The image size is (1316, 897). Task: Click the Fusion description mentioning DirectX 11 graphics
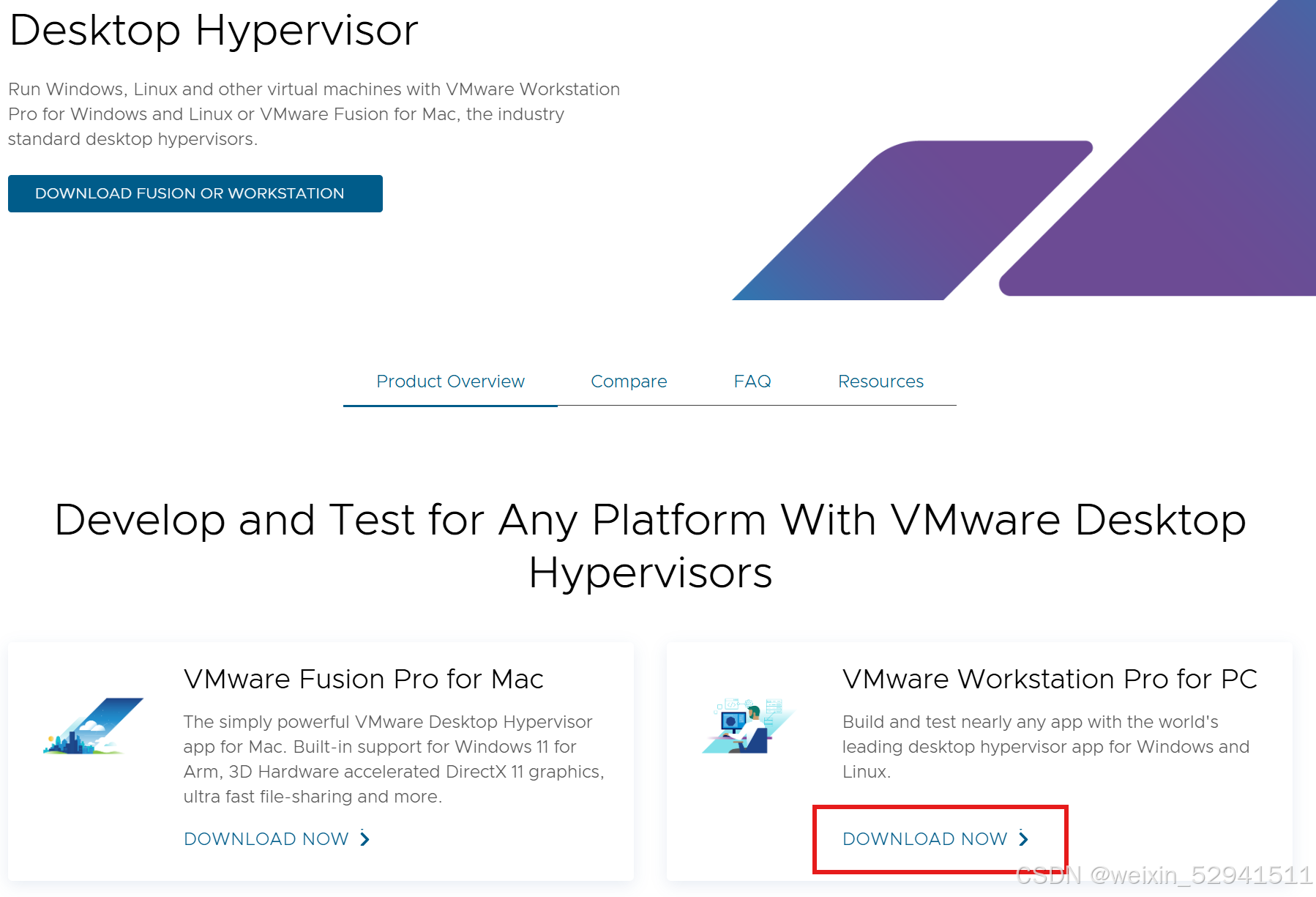[x=394, y=759]
